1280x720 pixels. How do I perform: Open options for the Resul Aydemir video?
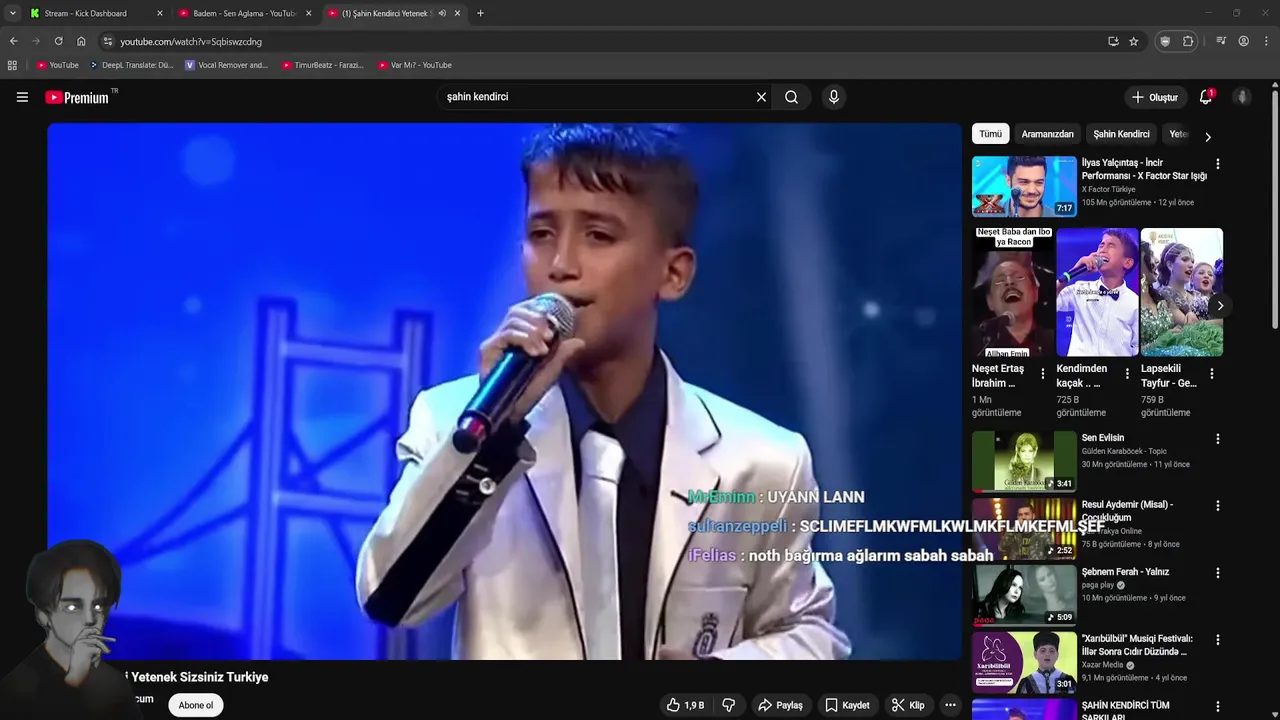[x=1217, y=506]
